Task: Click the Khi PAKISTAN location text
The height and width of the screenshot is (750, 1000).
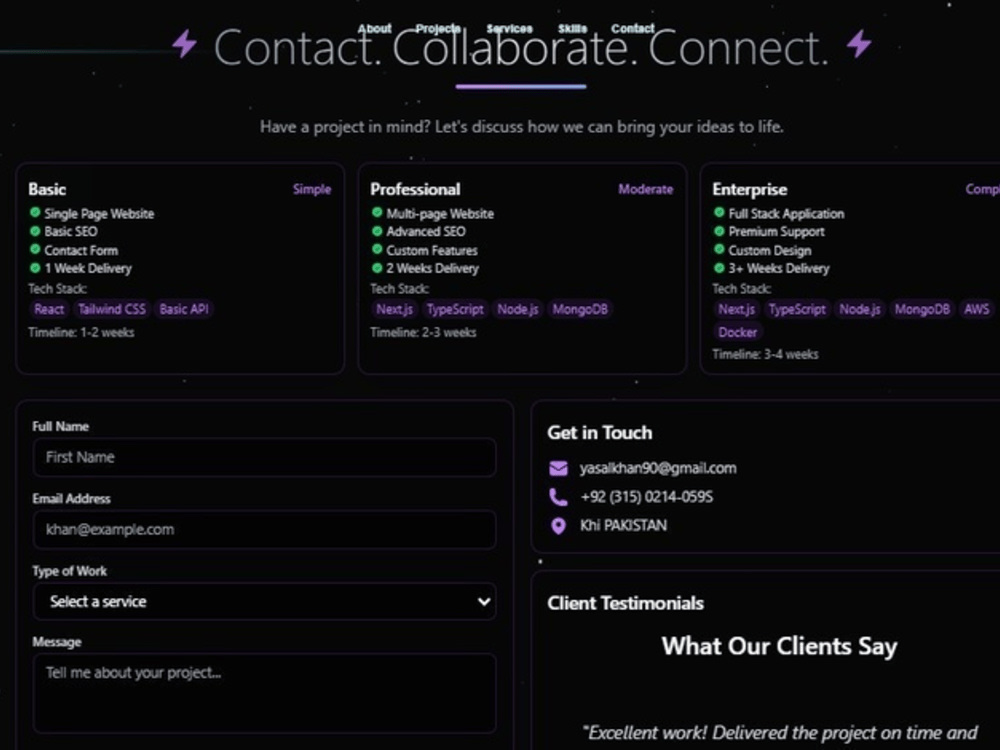Action: (623, 526)
